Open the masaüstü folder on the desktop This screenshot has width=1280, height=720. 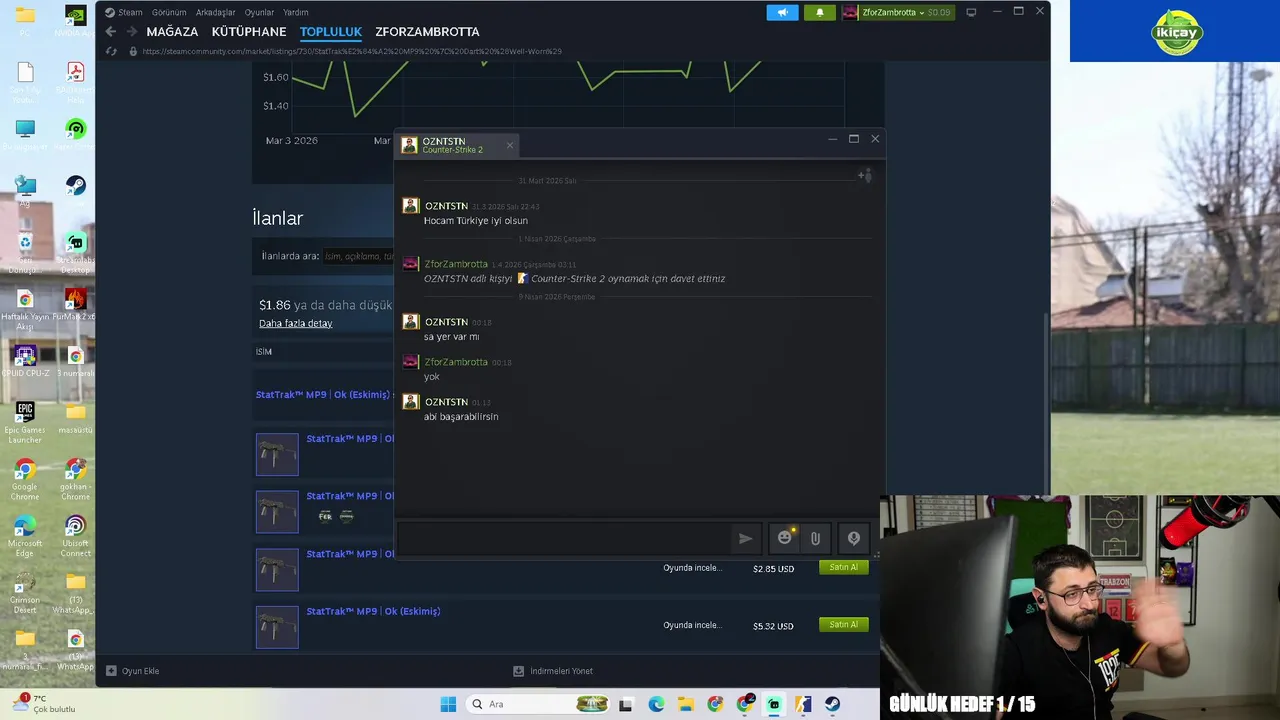[75, 418]
